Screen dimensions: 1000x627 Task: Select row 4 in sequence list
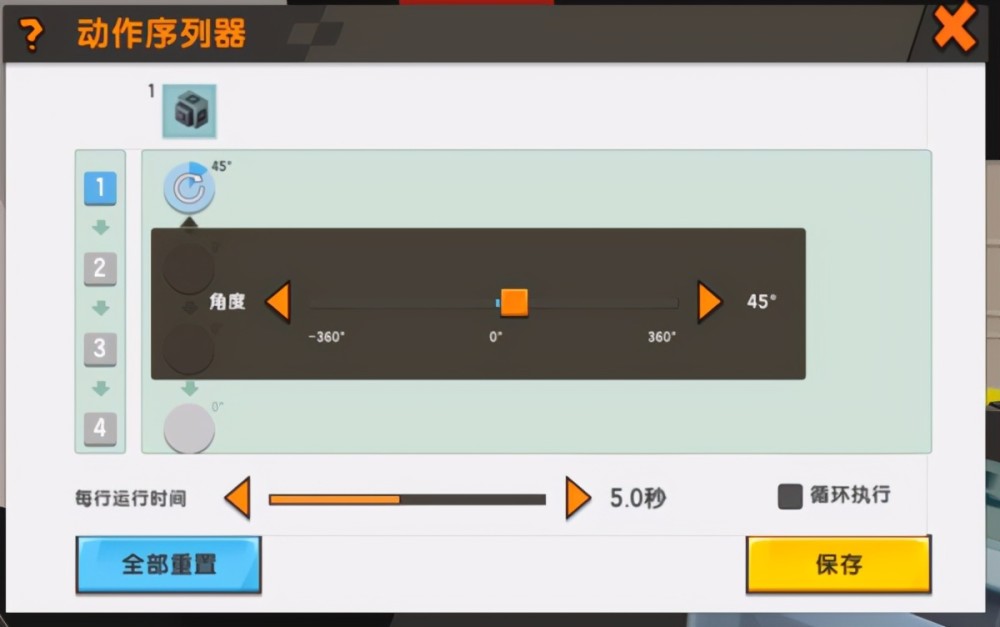(100, 428)
